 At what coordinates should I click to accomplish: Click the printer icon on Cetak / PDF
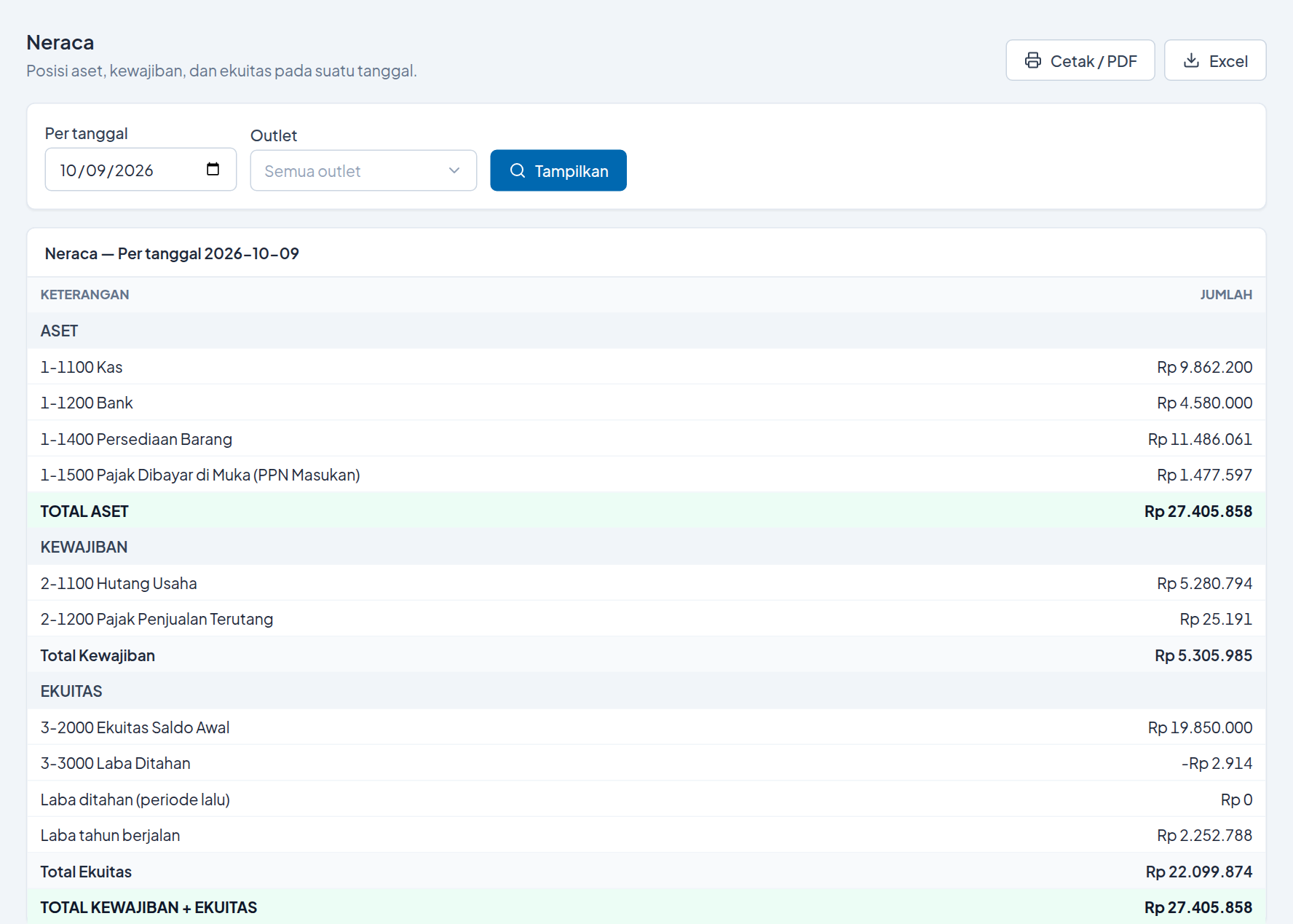[1032, 60]
